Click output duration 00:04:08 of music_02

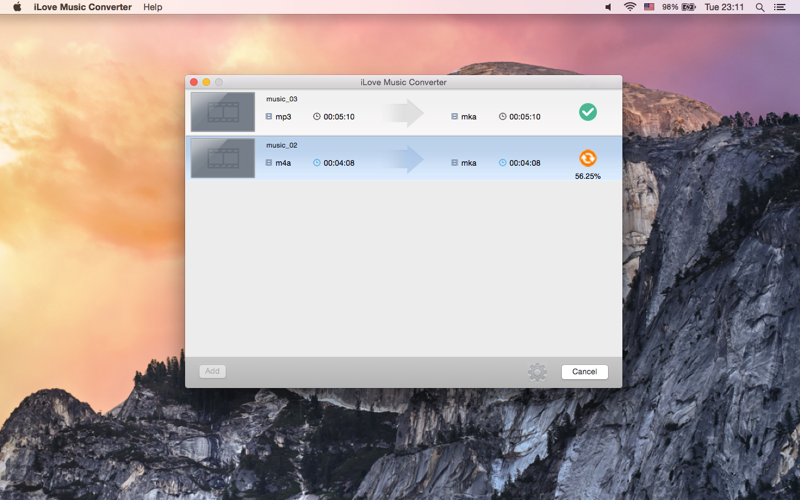coord(524,163)
